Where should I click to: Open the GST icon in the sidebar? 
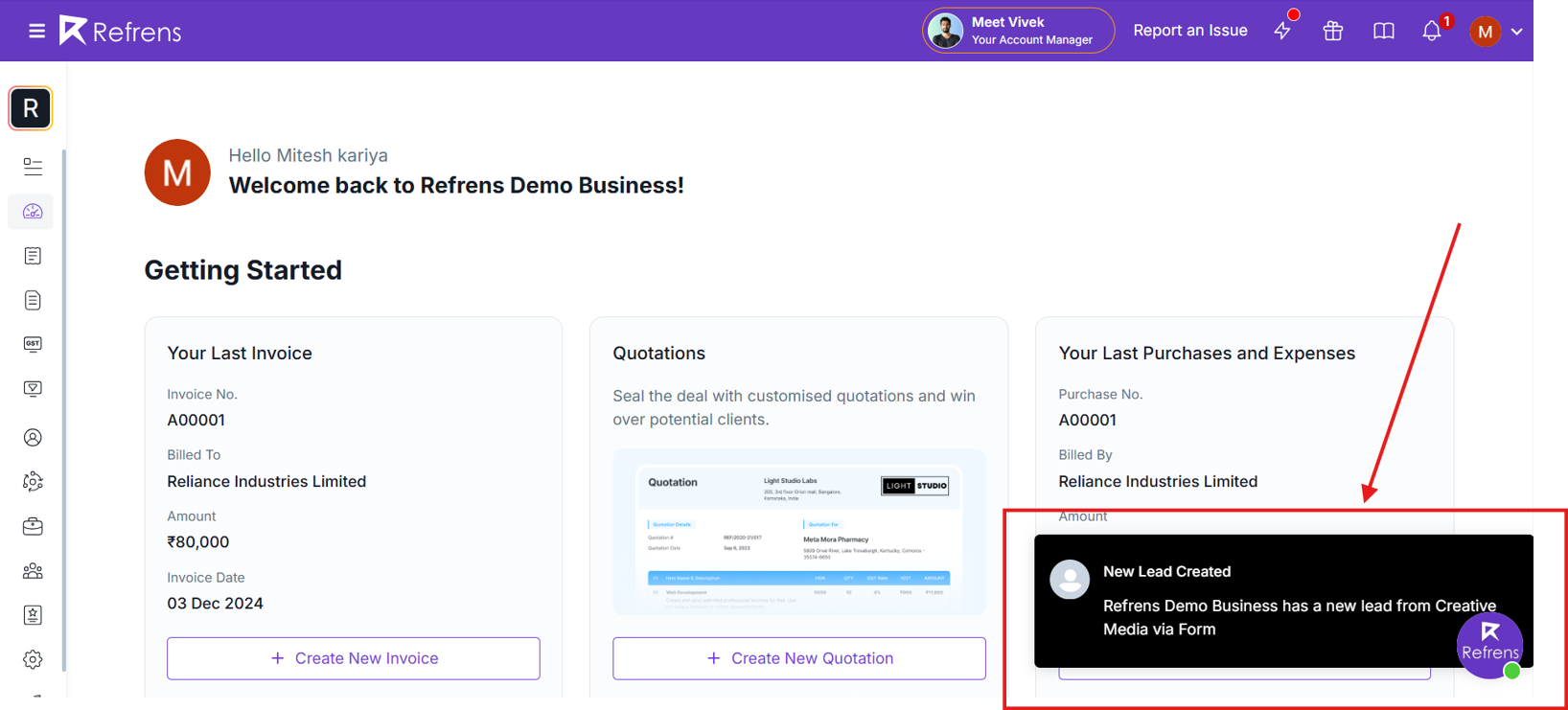(x=33, y=344)
